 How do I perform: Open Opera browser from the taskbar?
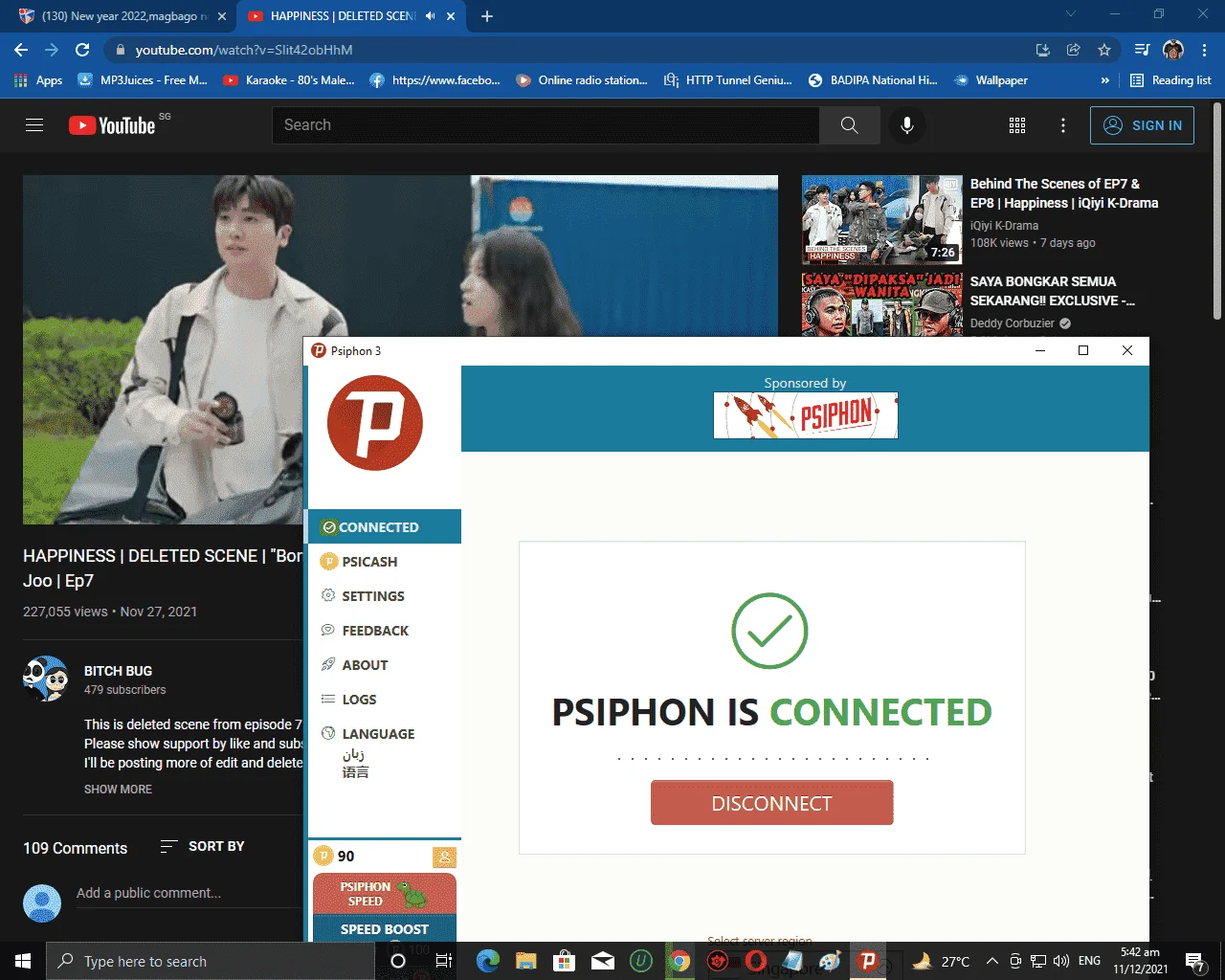pos(756,961)
